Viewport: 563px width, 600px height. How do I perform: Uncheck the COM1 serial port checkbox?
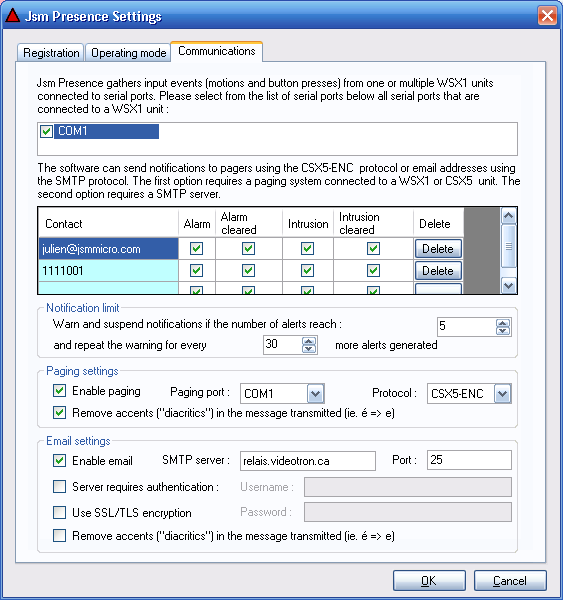[x=46, y=131]
